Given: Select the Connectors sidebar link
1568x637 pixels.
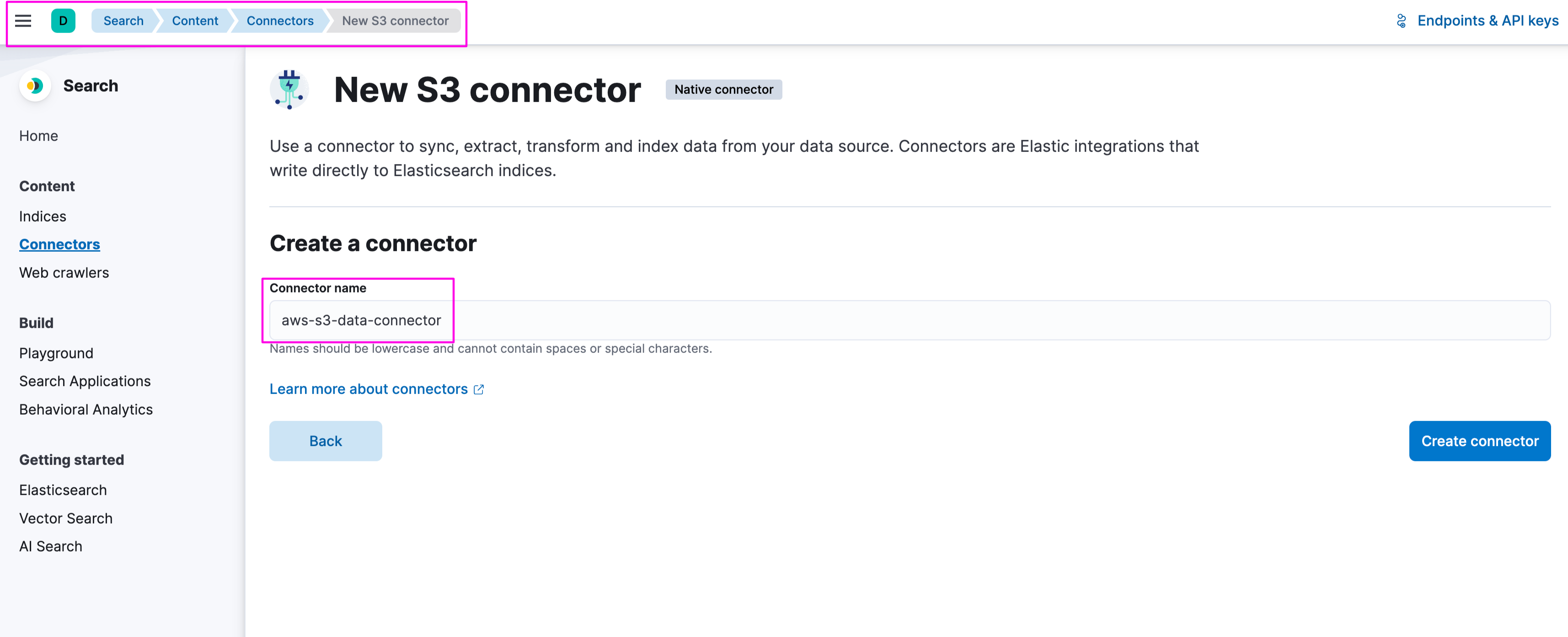Looking at the screenshot, I should (x=60, y=243).
